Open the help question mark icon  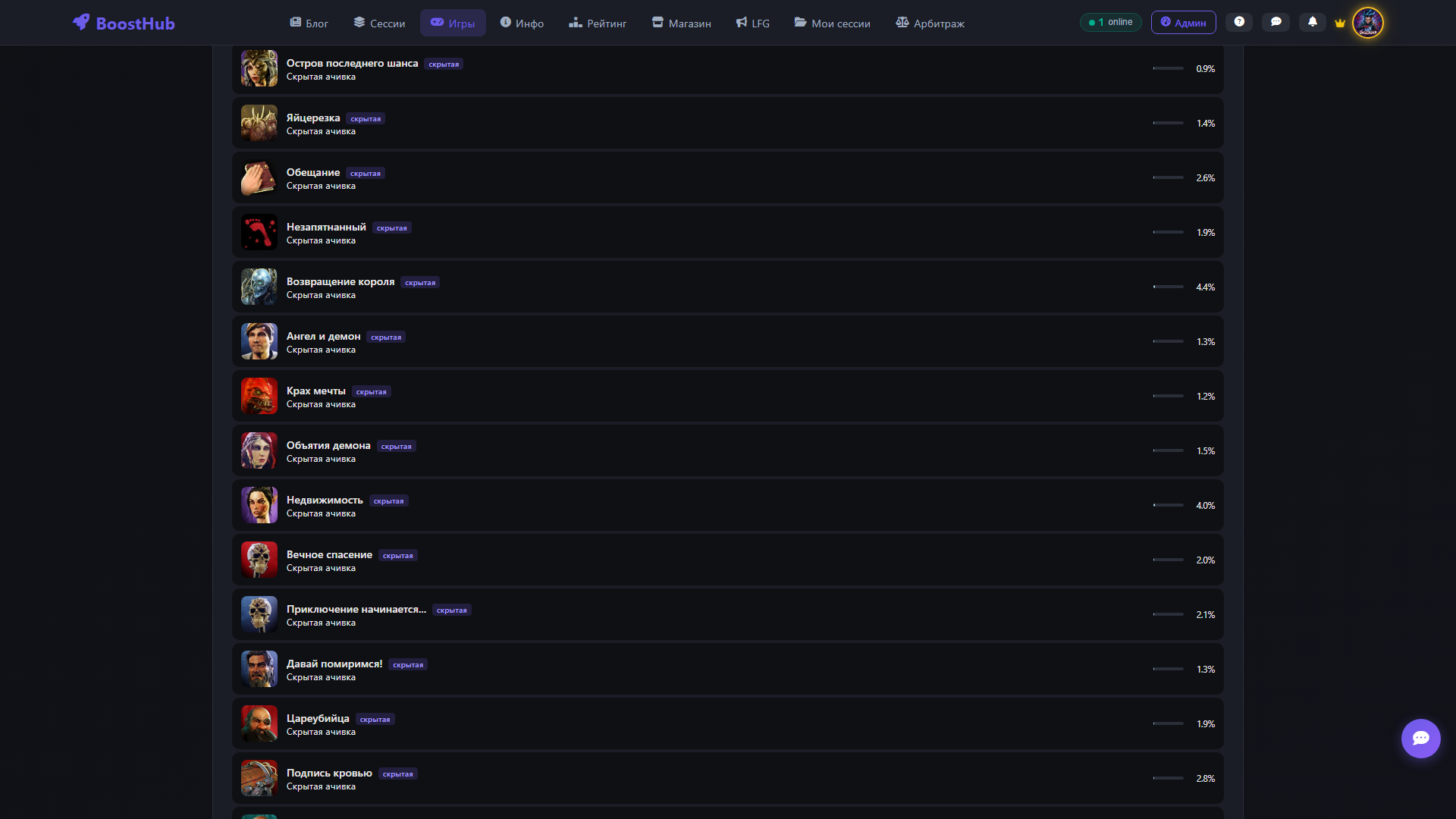tap(1239, 22)
